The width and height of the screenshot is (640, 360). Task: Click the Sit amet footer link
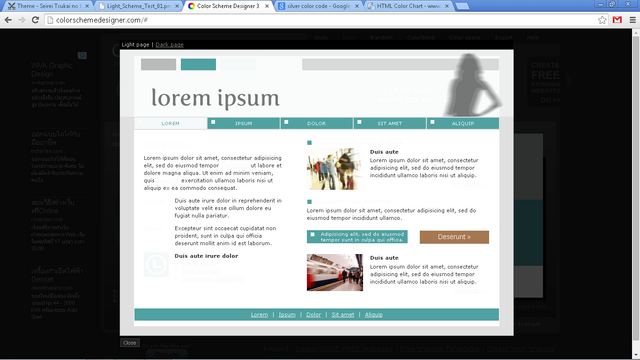tap(343, 315)
